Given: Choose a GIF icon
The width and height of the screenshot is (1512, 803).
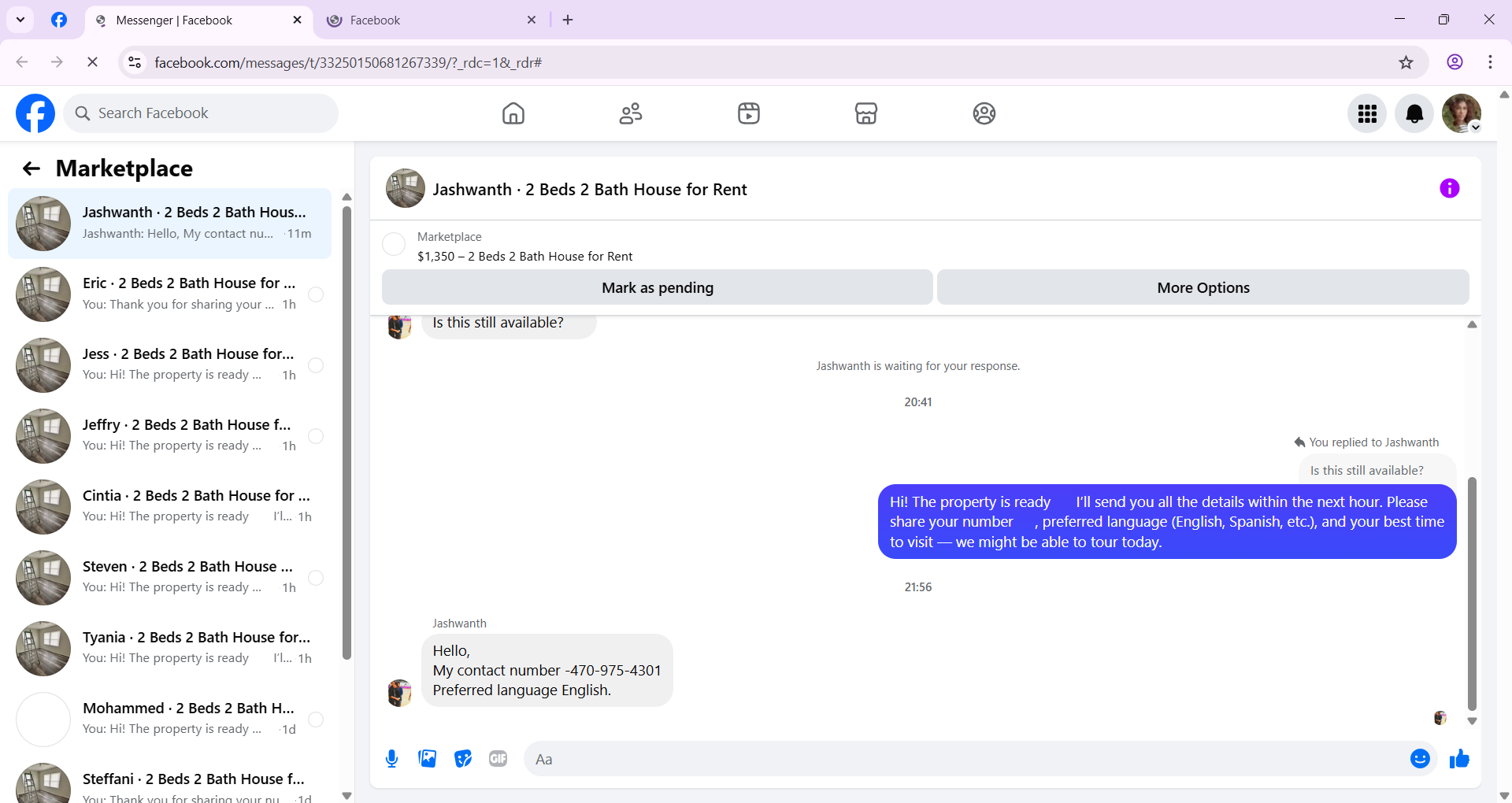Looking at the screenshot, I should point(498,759).
